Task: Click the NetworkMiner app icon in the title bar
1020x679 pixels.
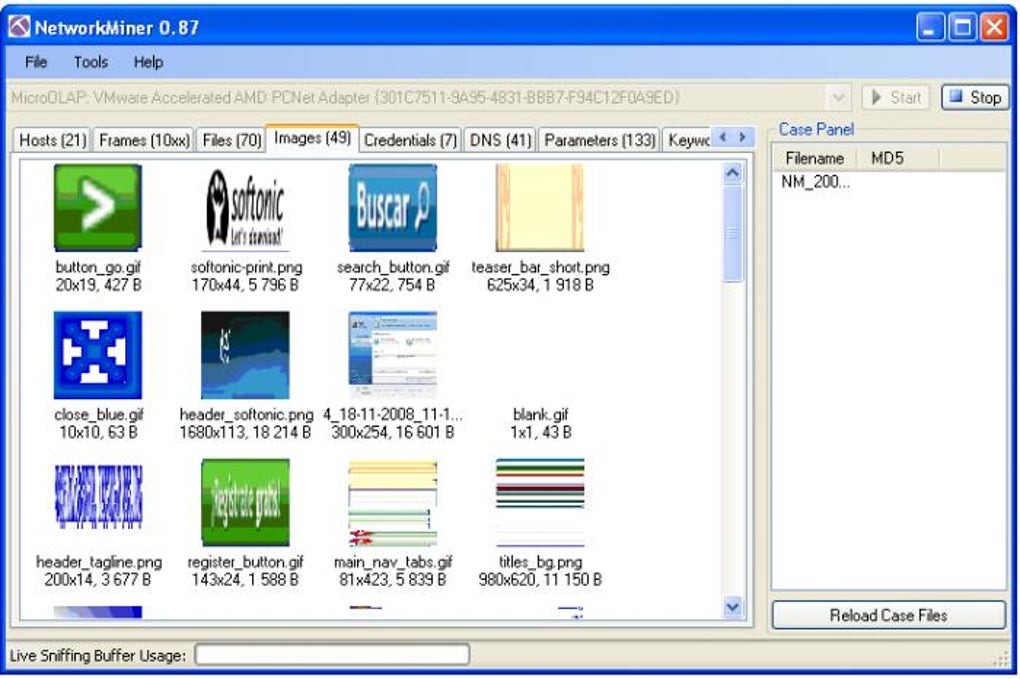Action: 19,27
